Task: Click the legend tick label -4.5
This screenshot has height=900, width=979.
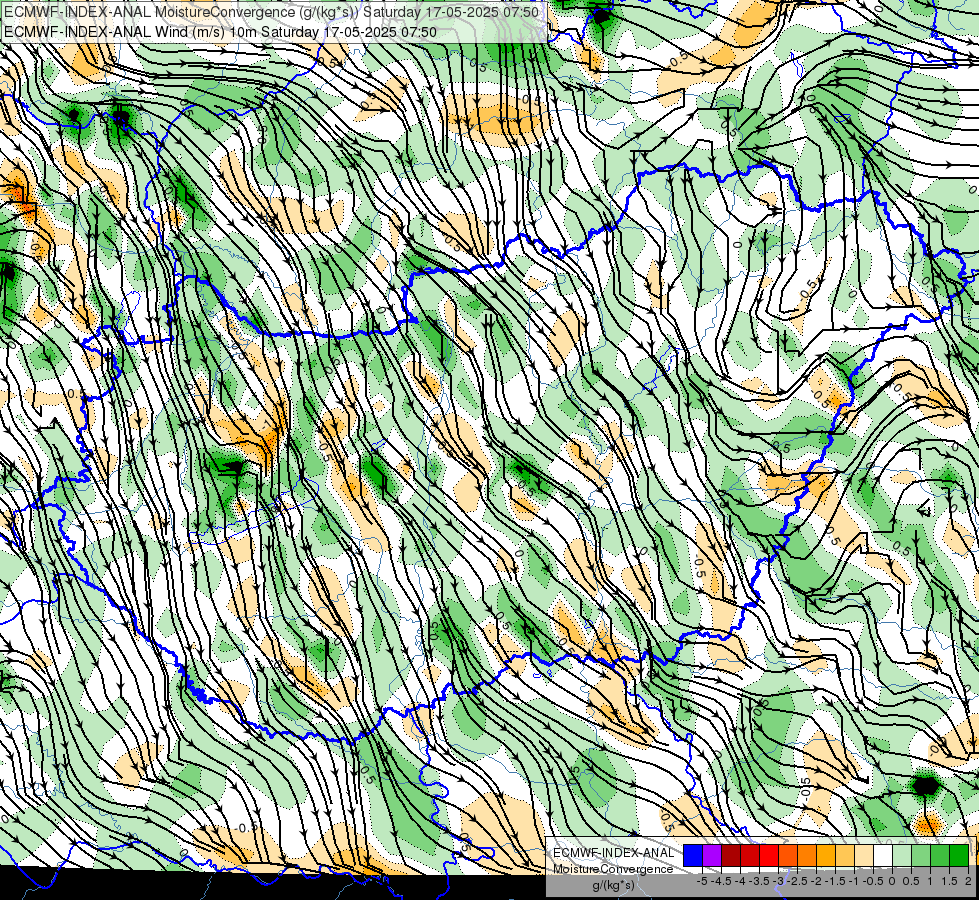Action: [721, 881]
